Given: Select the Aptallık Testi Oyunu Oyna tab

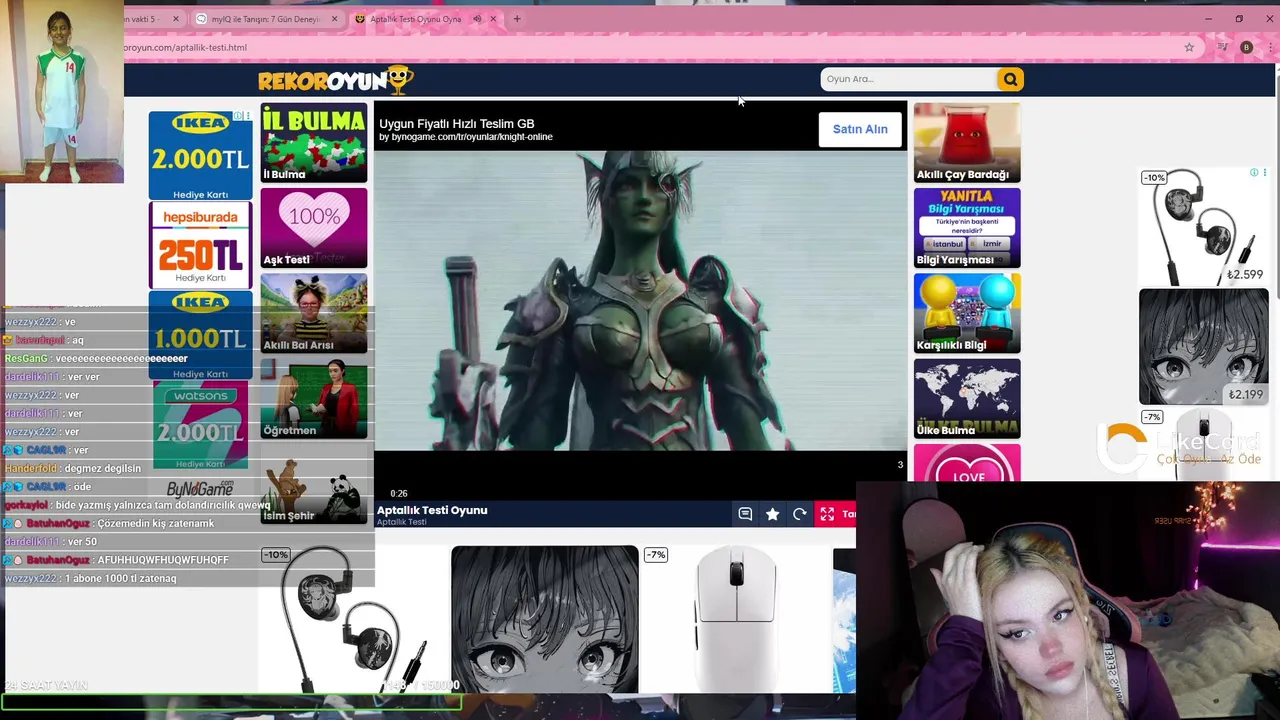Looking at the screenshot, I should [x=414, y=19].
